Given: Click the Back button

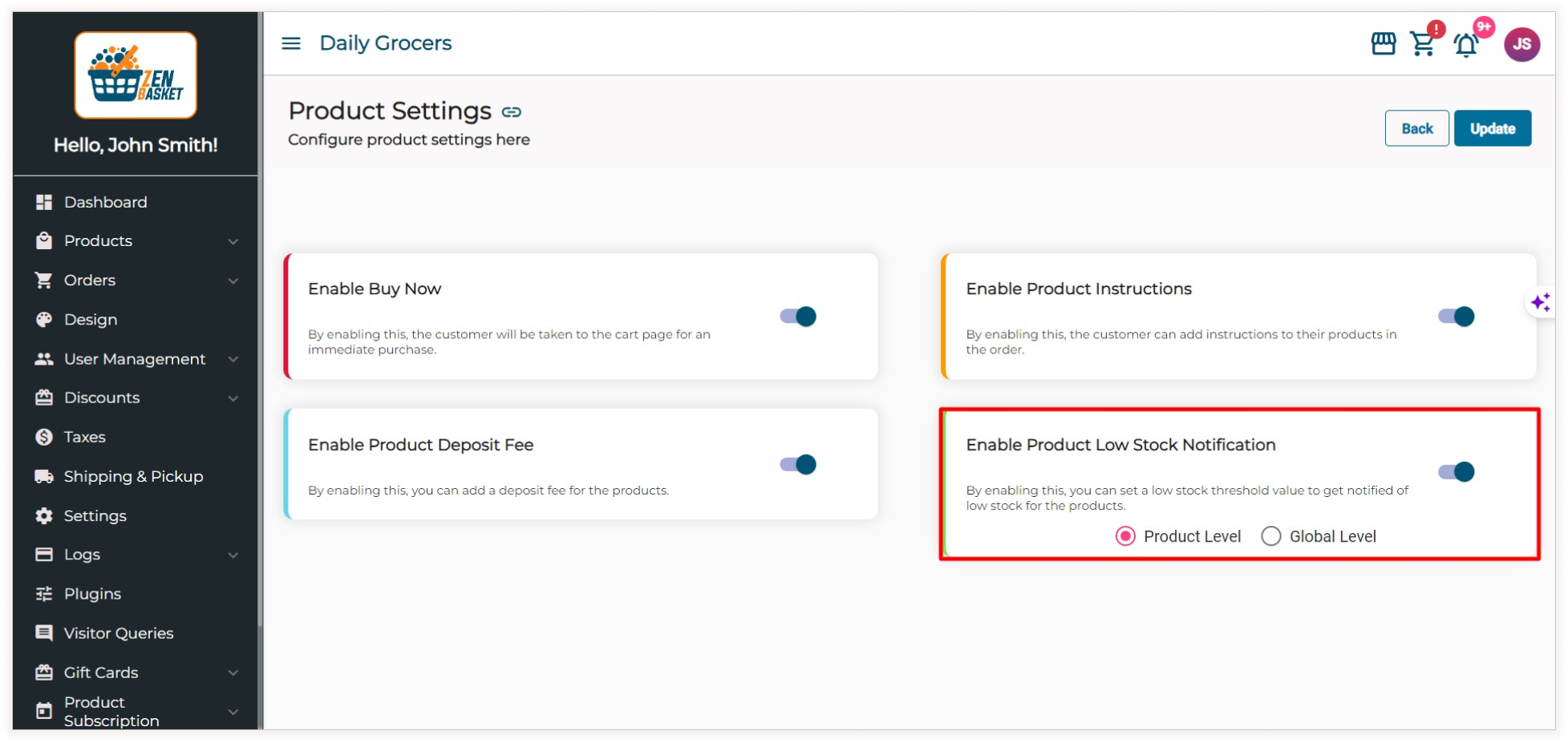Looking at the screenshot, I should [1416, 128].
